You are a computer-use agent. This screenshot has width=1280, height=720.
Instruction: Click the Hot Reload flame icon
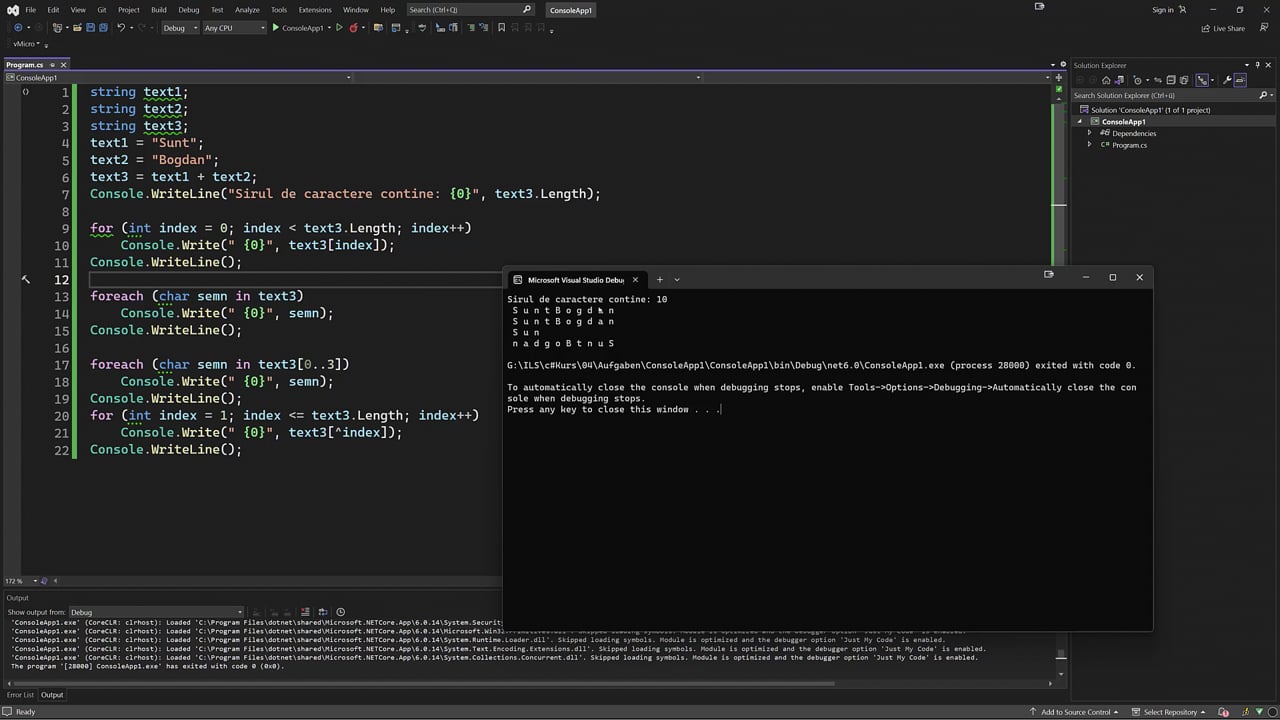pos(353,28)
